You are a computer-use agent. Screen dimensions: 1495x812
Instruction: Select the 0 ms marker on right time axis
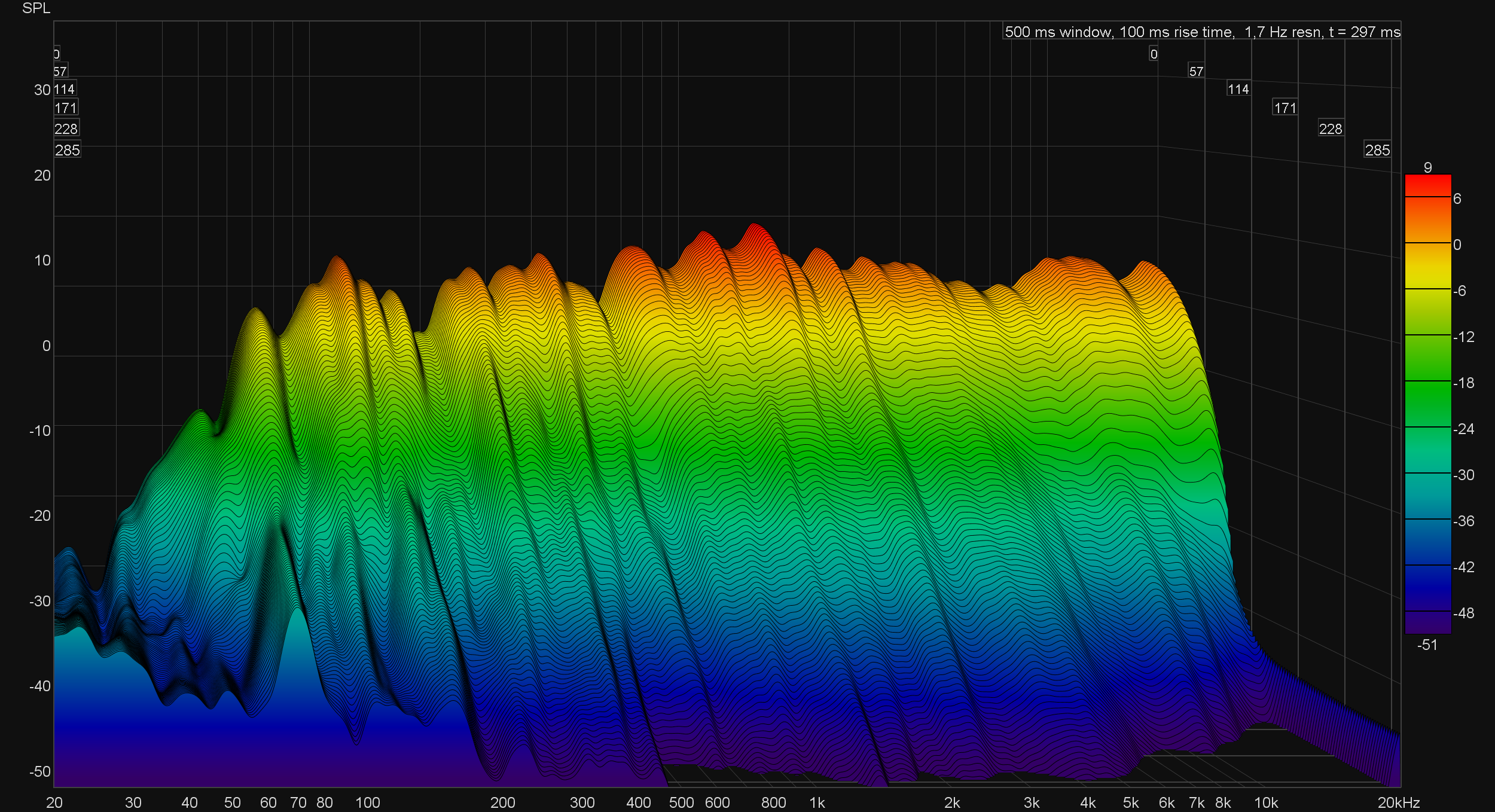tap(1154, 54)
